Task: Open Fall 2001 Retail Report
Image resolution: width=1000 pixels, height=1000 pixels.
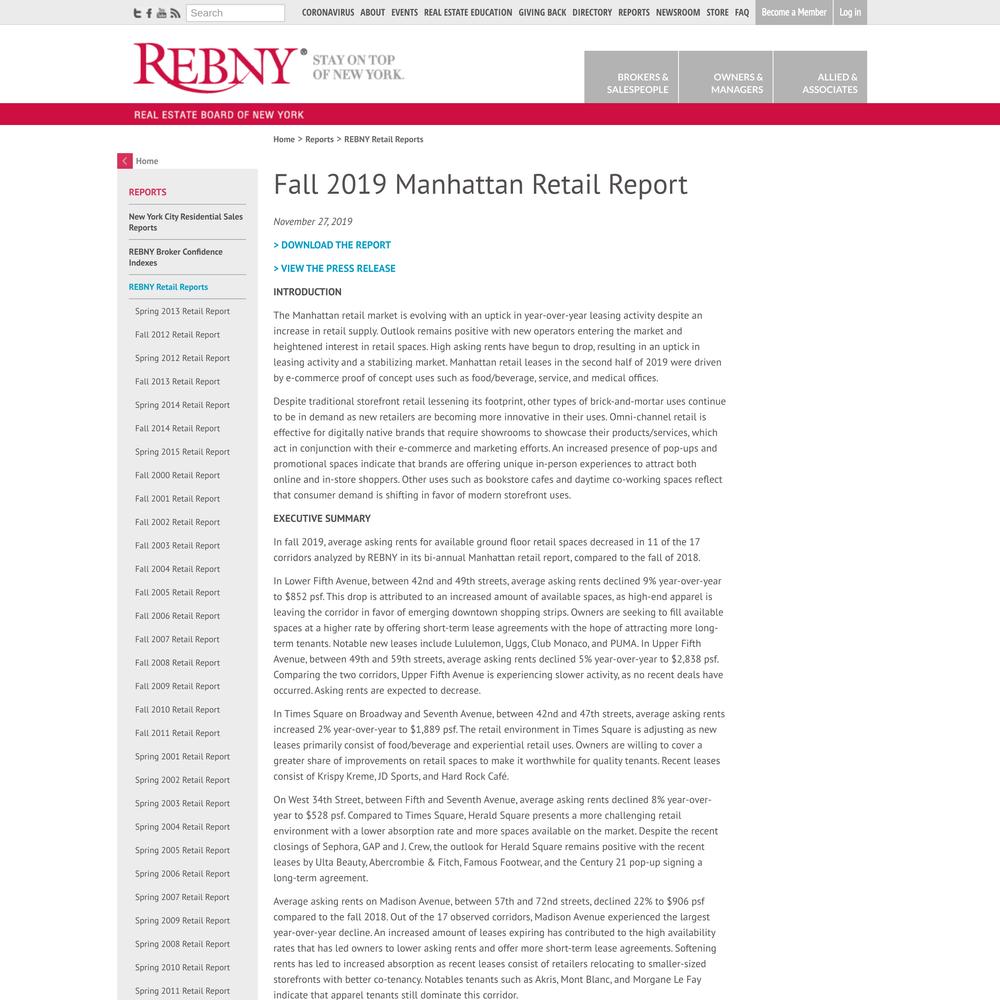Action: click(177, 499)
